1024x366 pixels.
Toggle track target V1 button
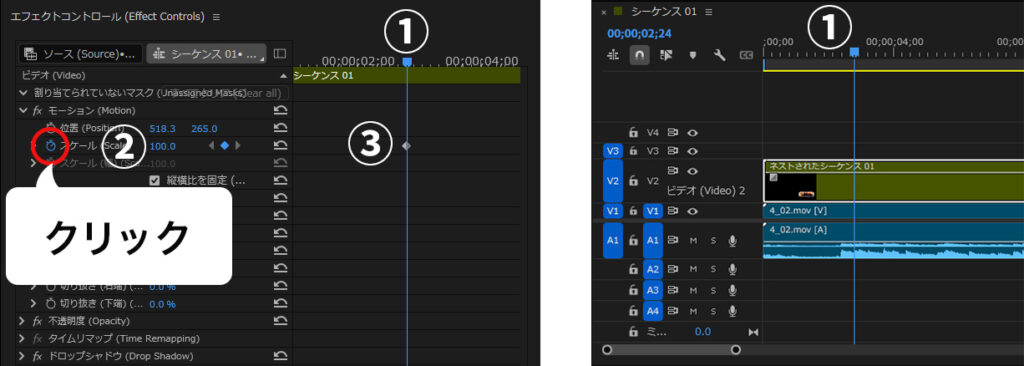point(653,211)
